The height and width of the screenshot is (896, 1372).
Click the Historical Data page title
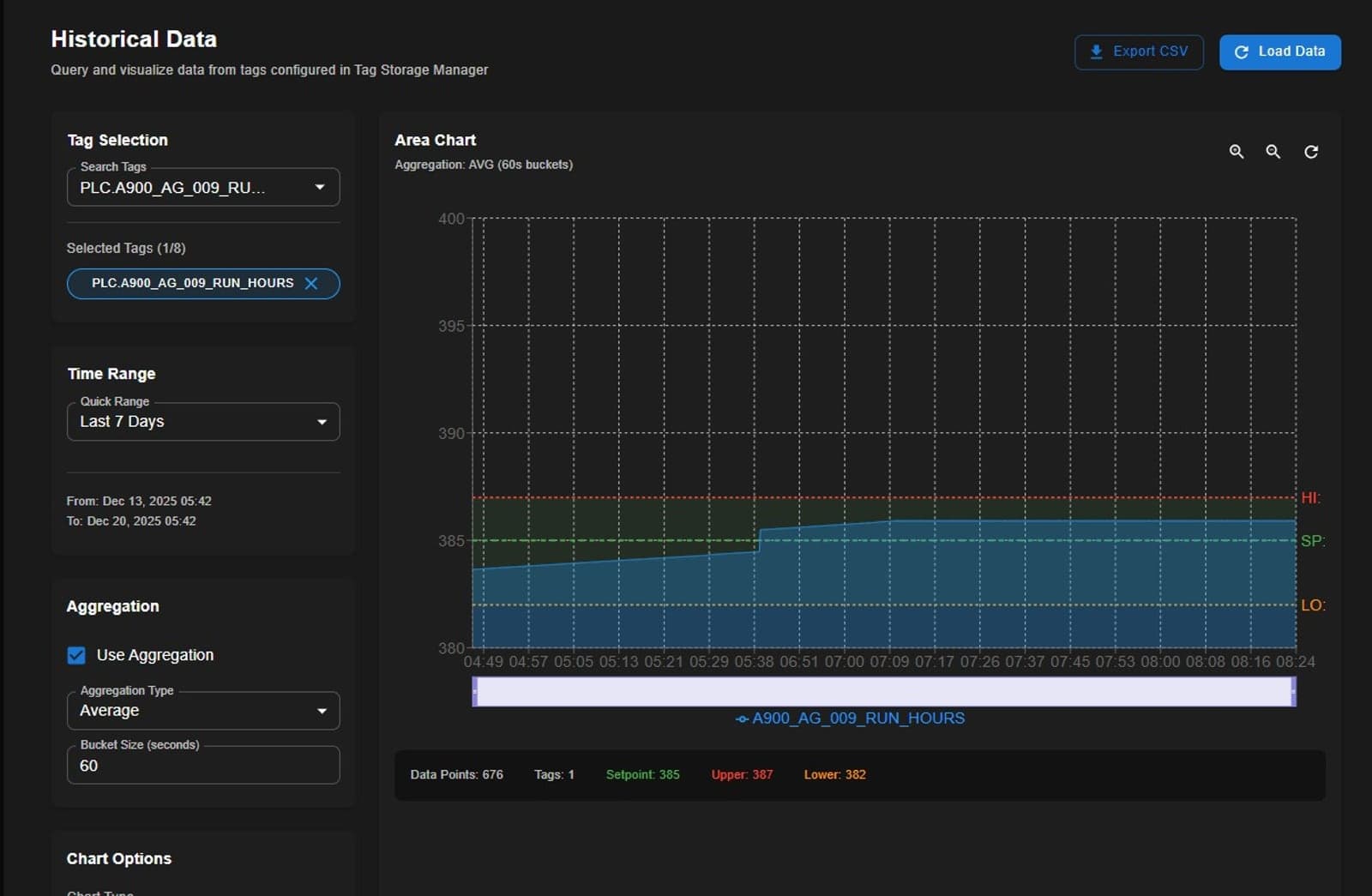134,39
